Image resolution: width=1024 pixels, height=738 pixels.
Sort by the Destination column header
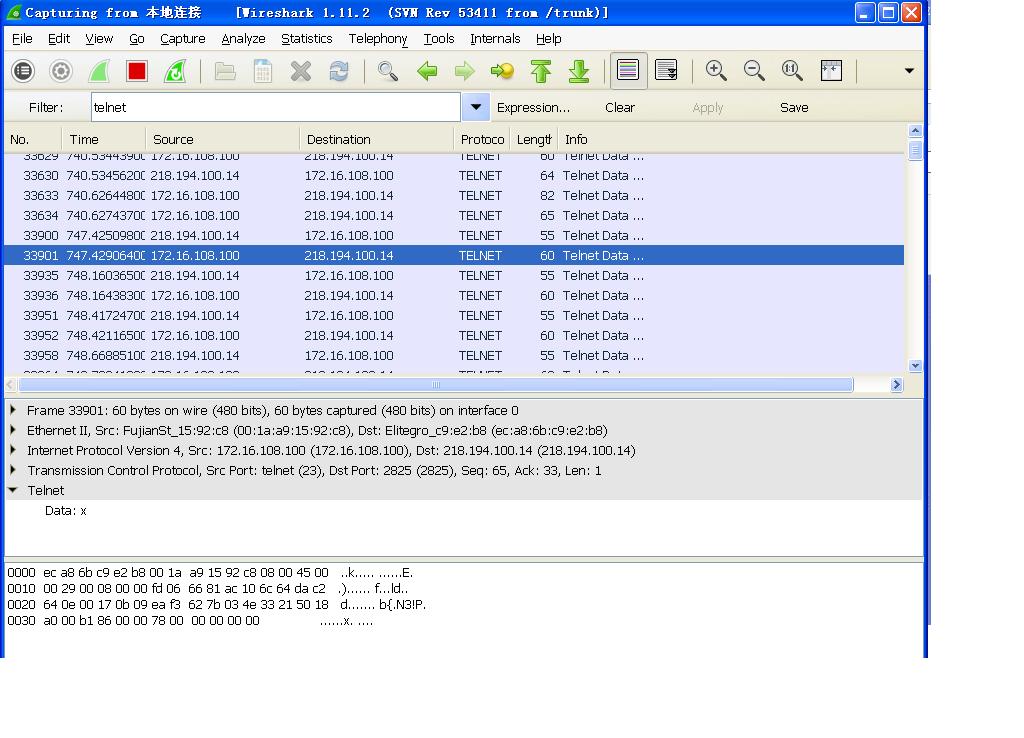(376, 139)
